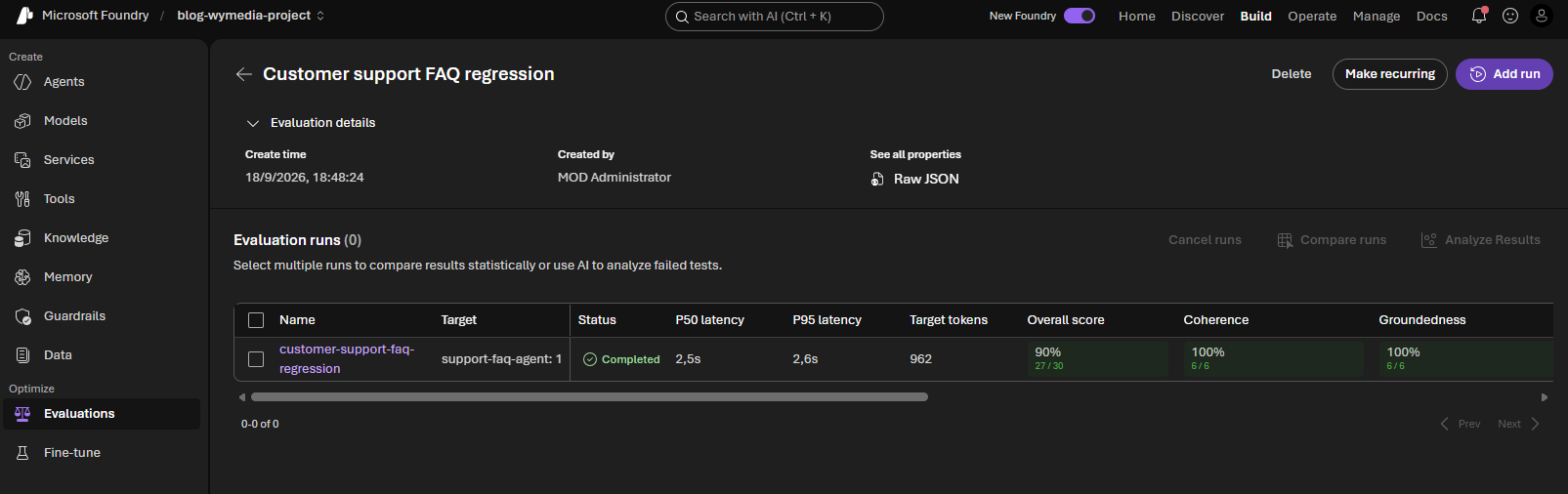Click the Status column header
Screen dimensions: 1568x494
pyautogui.click(x=597, y=320)
